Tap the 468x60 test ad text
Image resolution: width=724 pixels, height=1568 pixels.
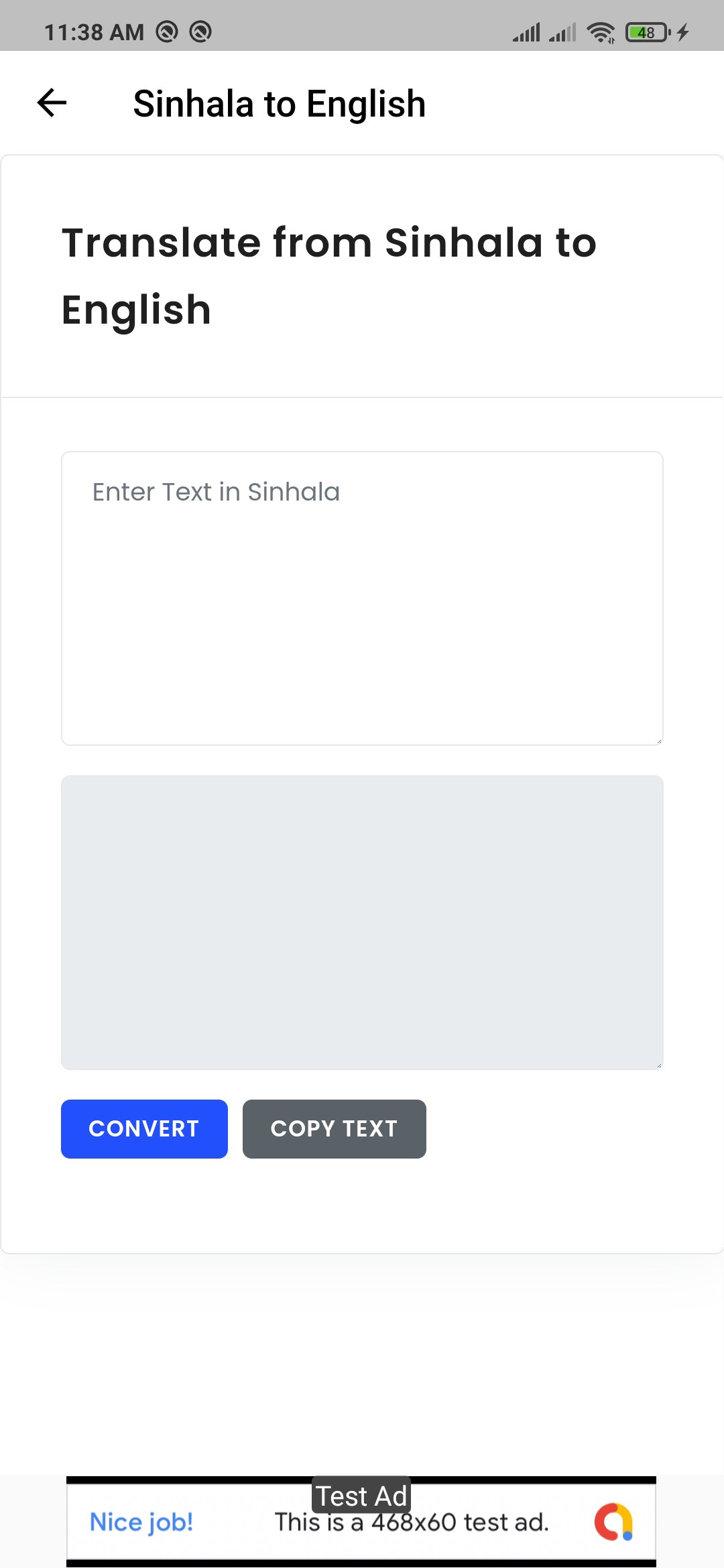tap(412, 1522)
